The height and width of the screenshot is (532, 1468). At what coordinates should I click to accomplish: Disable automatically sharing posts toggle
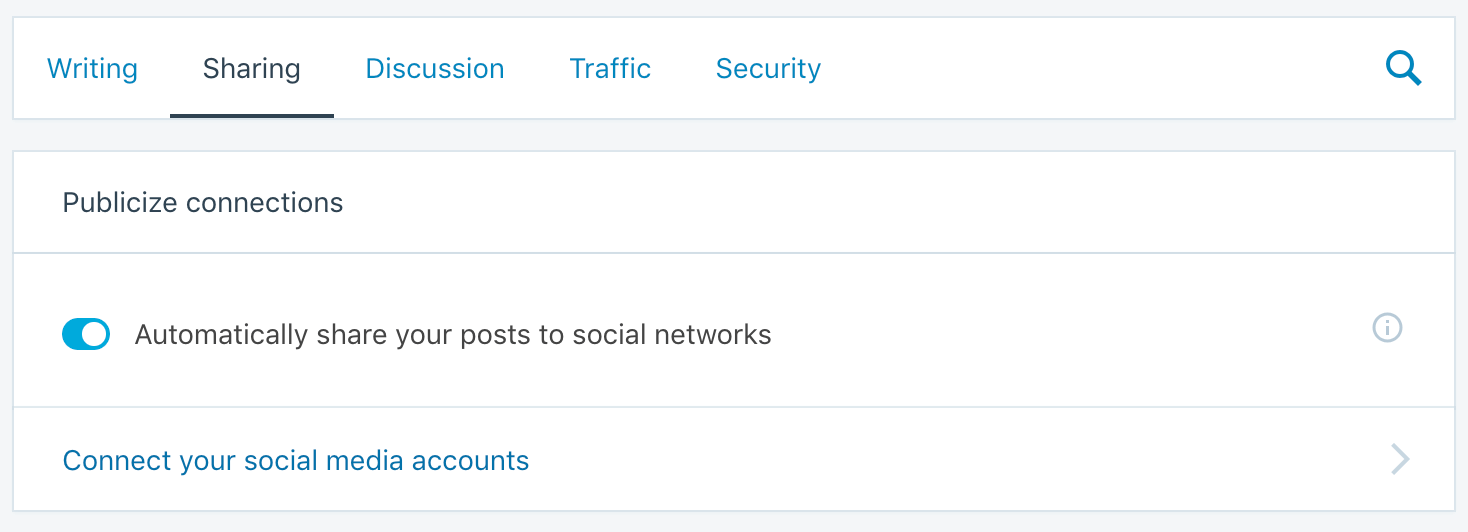pos(86,335)
